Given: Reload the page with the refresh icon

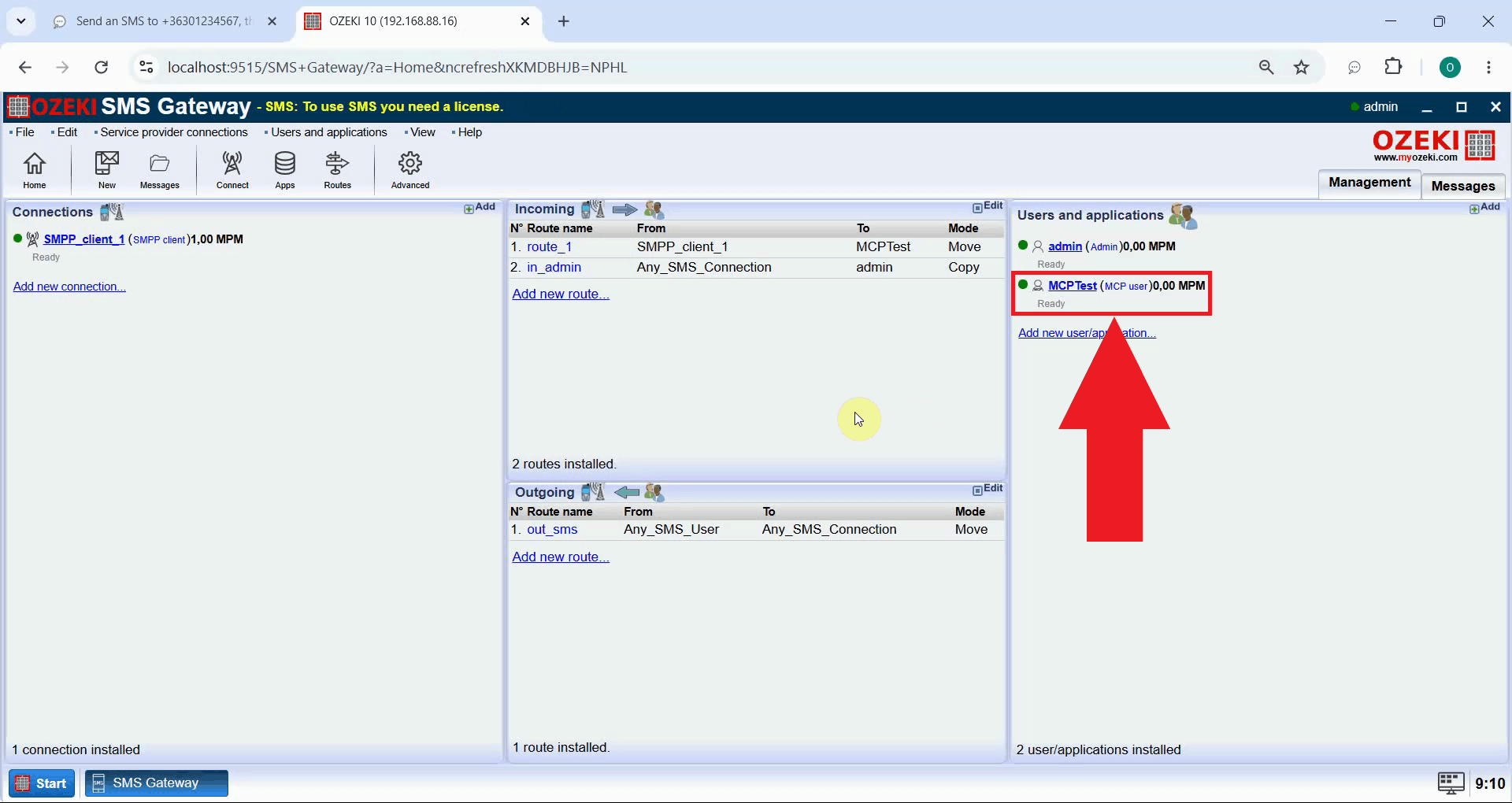Looking at the screenshot, I should [x=102, y=67].
